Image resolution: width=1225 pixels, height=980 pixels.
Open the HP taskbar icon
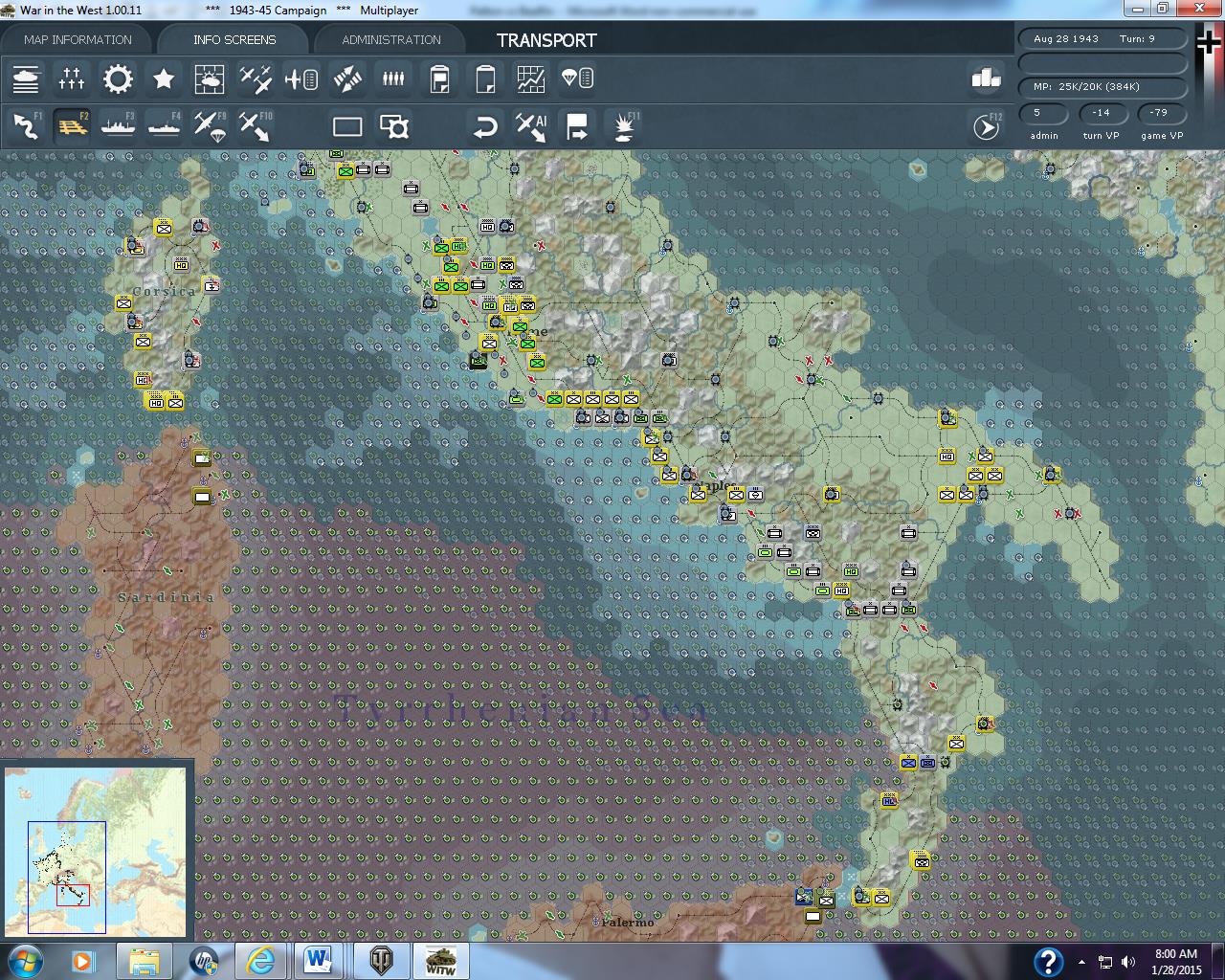click(x=203, y=961)
